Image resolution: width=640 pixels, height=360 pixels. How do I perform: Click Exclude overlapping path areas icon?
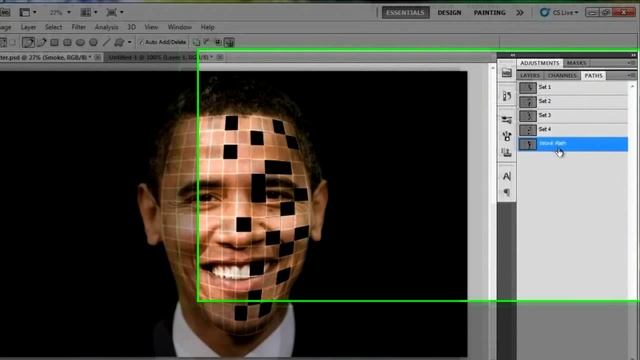229,42
